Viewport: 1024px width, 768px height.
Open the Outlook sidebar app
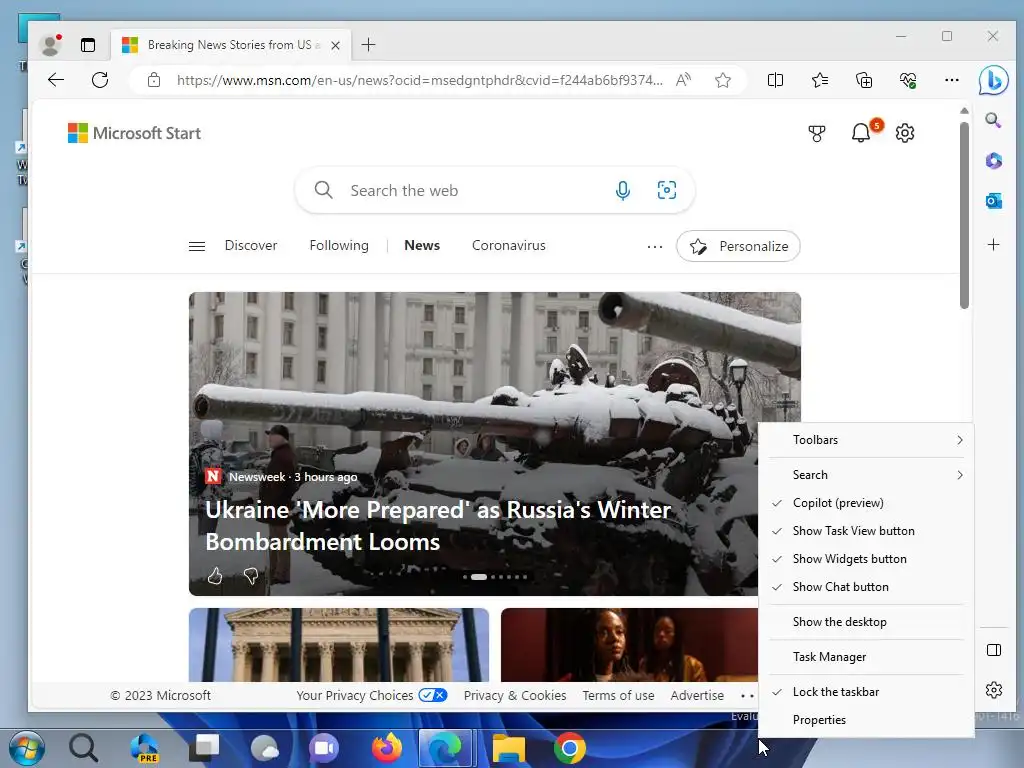pos(993,201)
